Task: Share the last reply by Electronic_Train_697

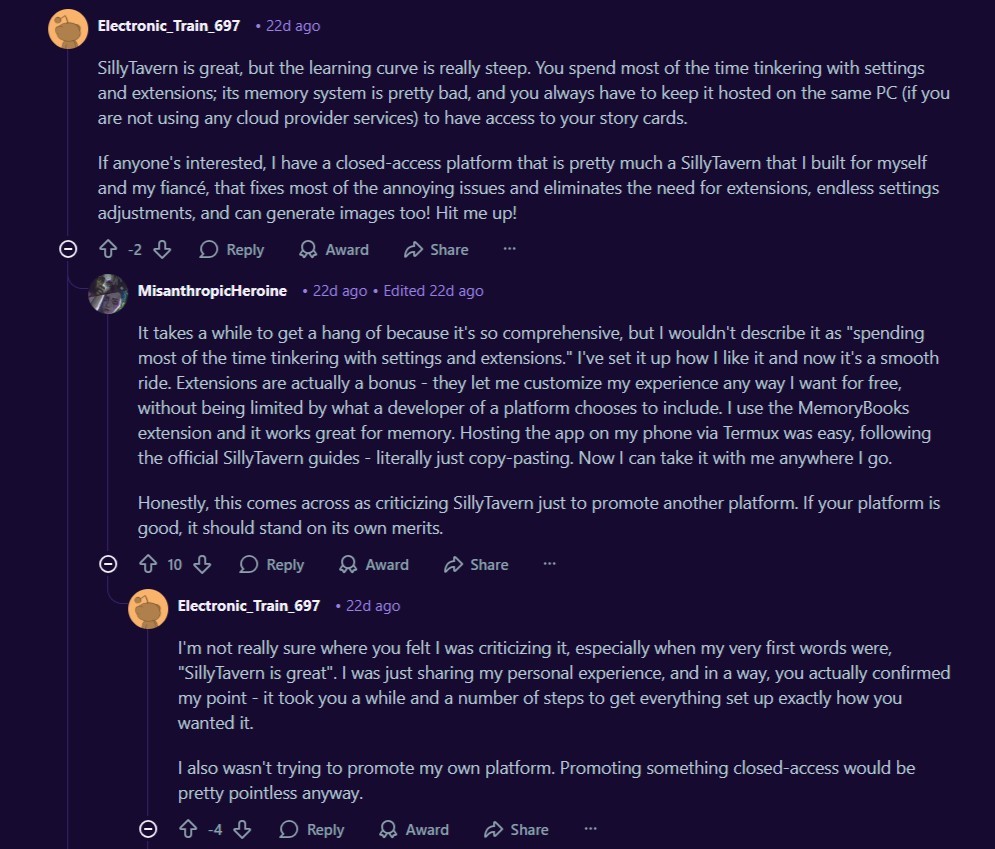Action: (x=516, y=829)
